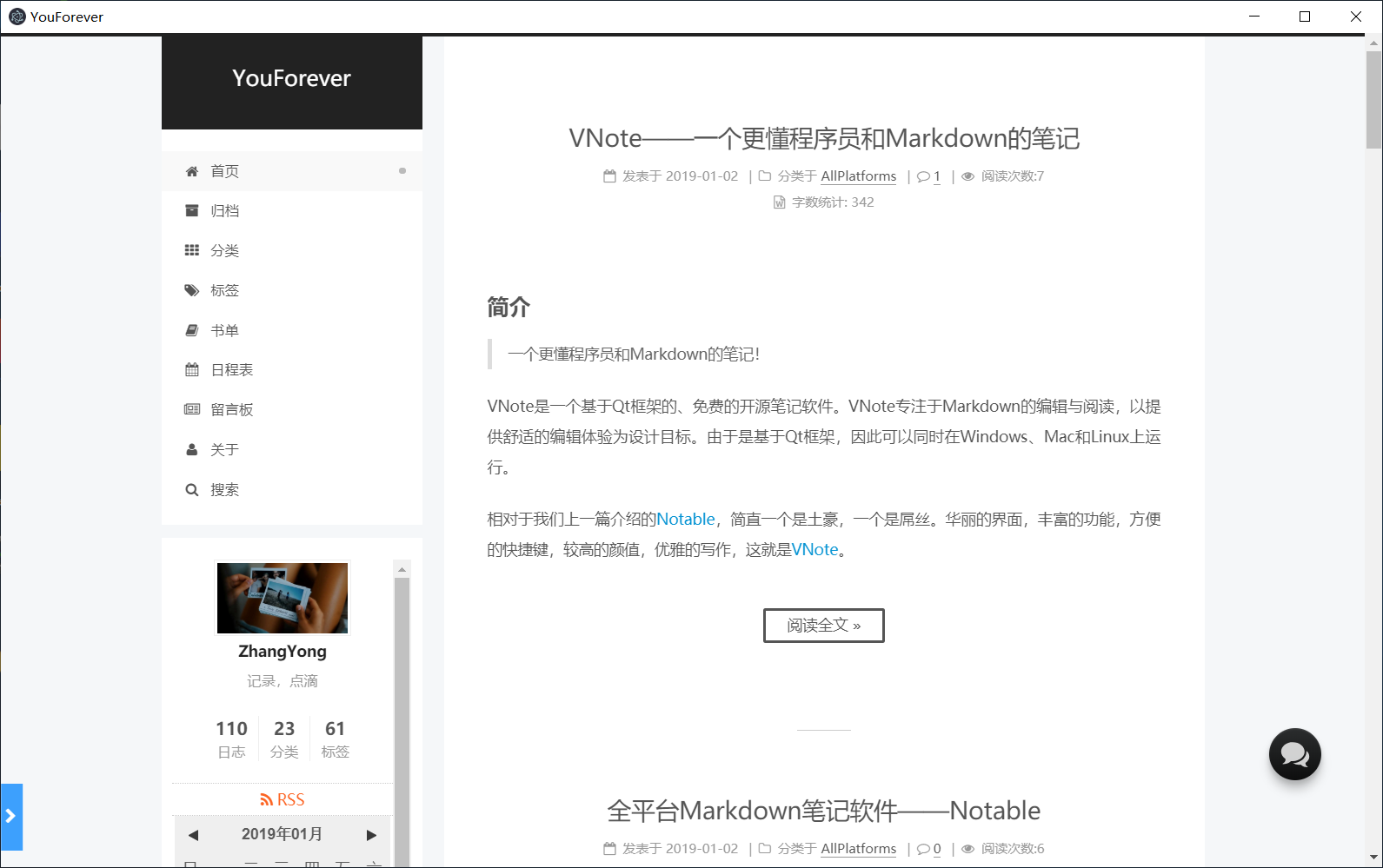The width and height of the screenshot is (1383, 868).
Task: Open the 留言板 menu item
Action: (292, 409)
